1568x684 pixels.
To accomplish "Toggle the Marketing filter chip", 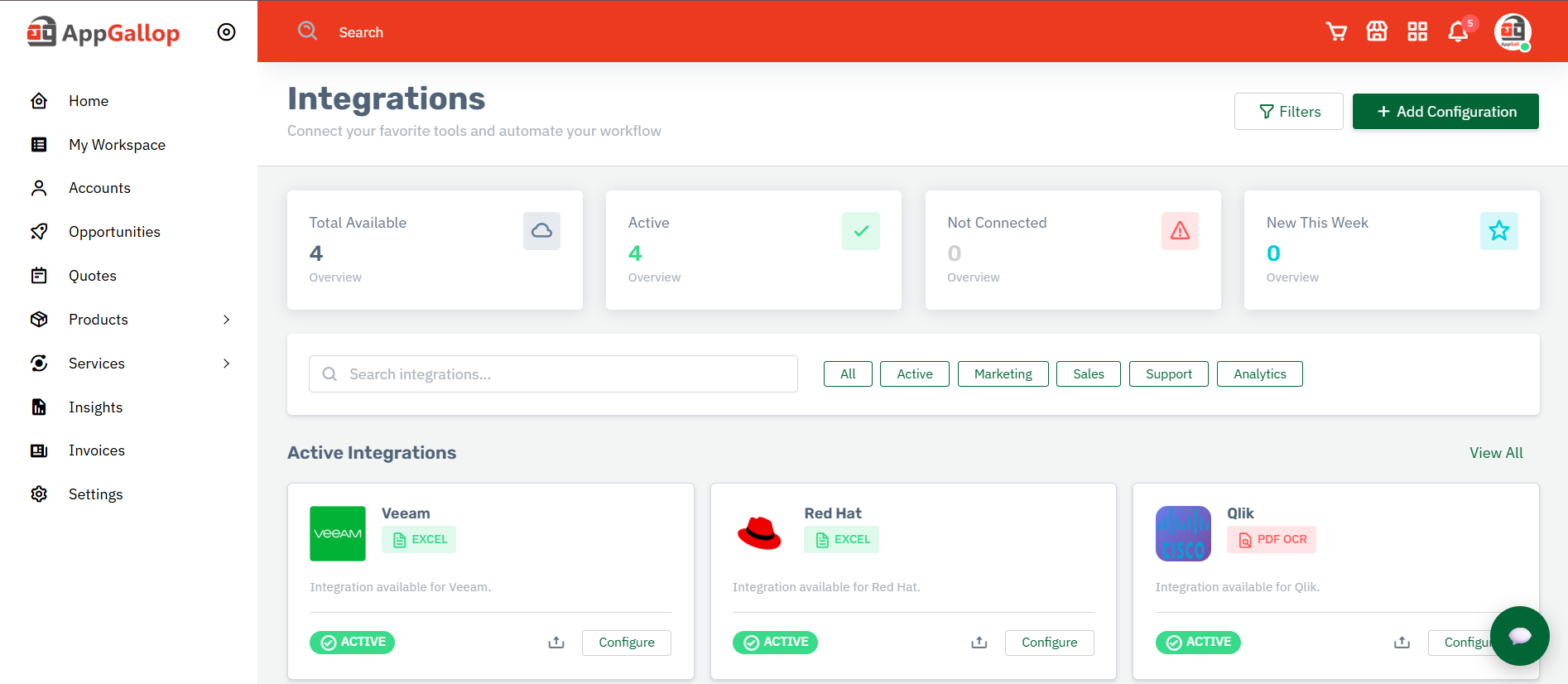I will (x=1003, y=374).
